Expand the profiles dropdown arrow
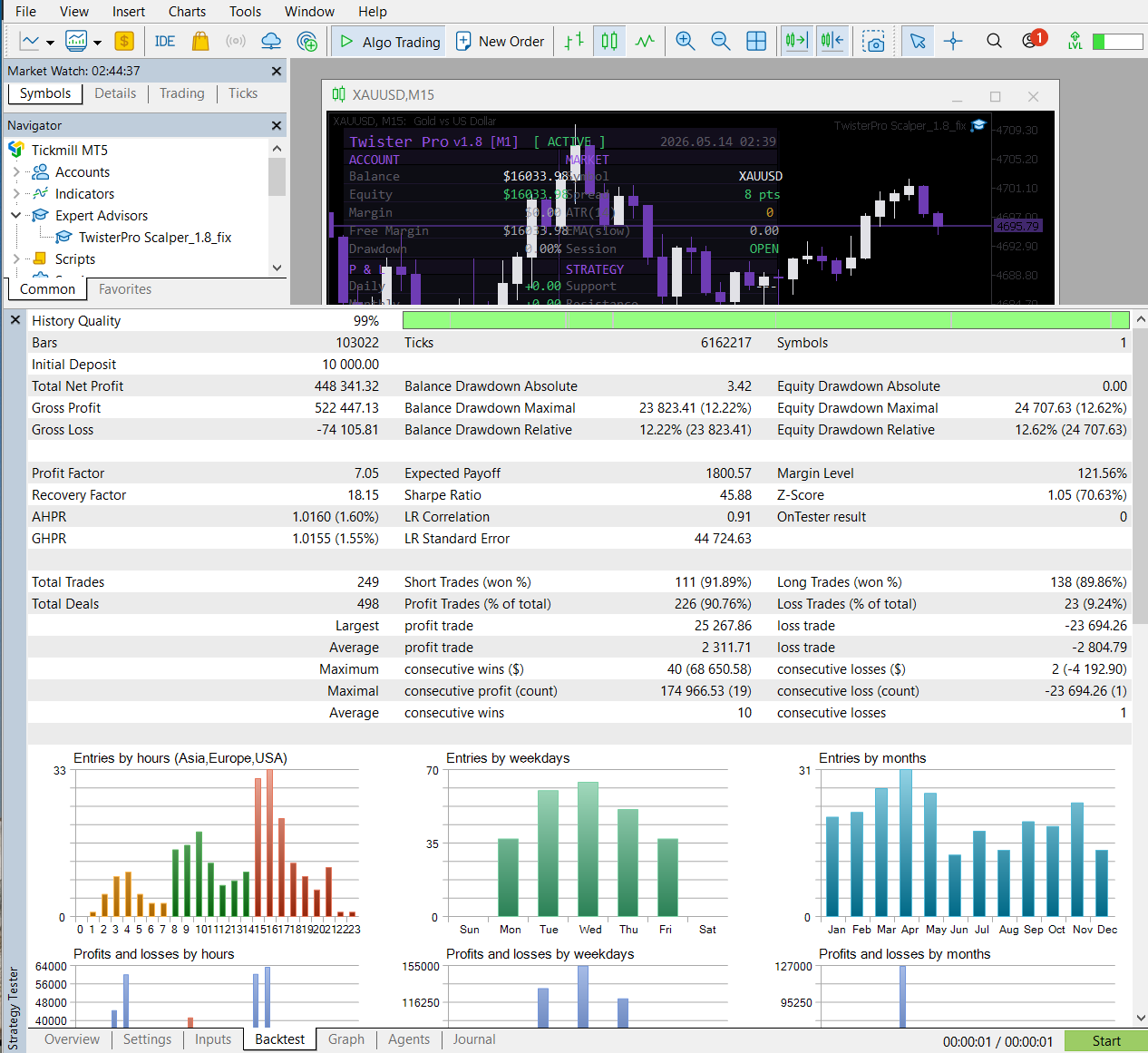The width and height of the screenshot is (1148, 1053). [97, 42]
